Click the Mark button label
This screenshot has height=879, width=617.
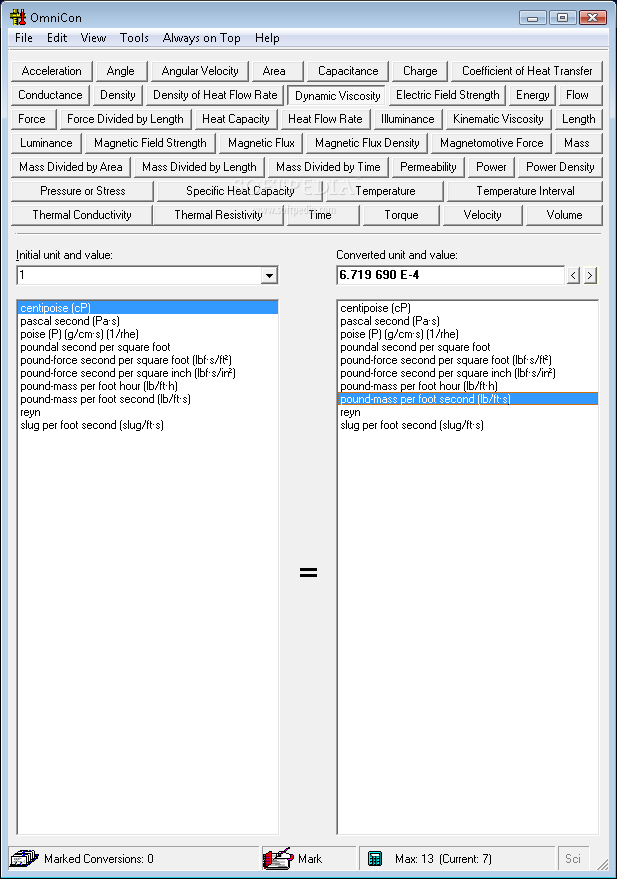[310, 859]
